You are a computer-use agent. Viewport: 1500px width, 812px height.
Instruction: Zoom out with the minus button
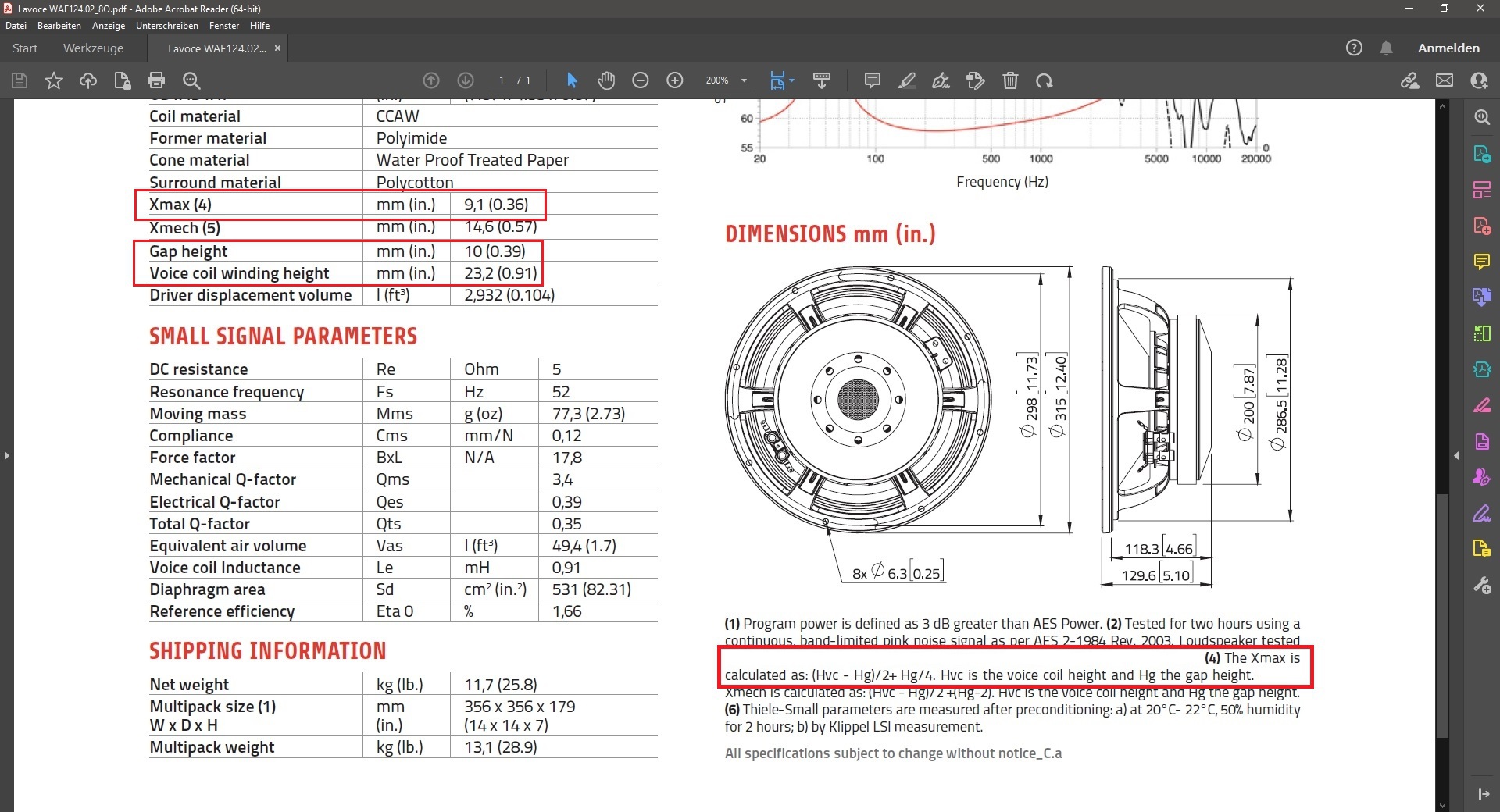641,80
